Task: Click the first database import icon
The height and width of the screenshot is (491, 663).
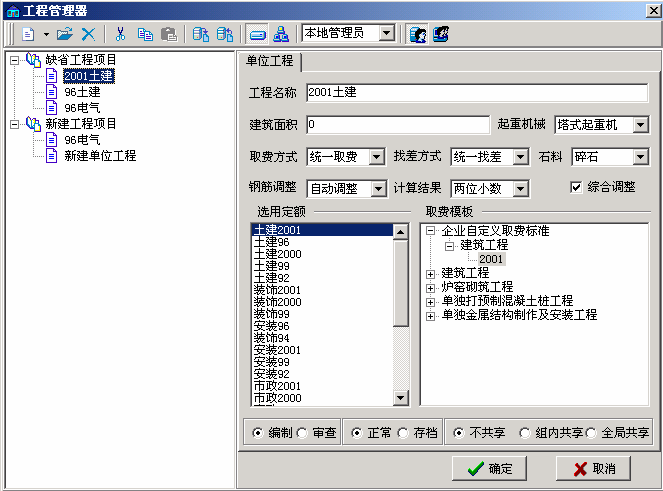Action: (201, 34)
